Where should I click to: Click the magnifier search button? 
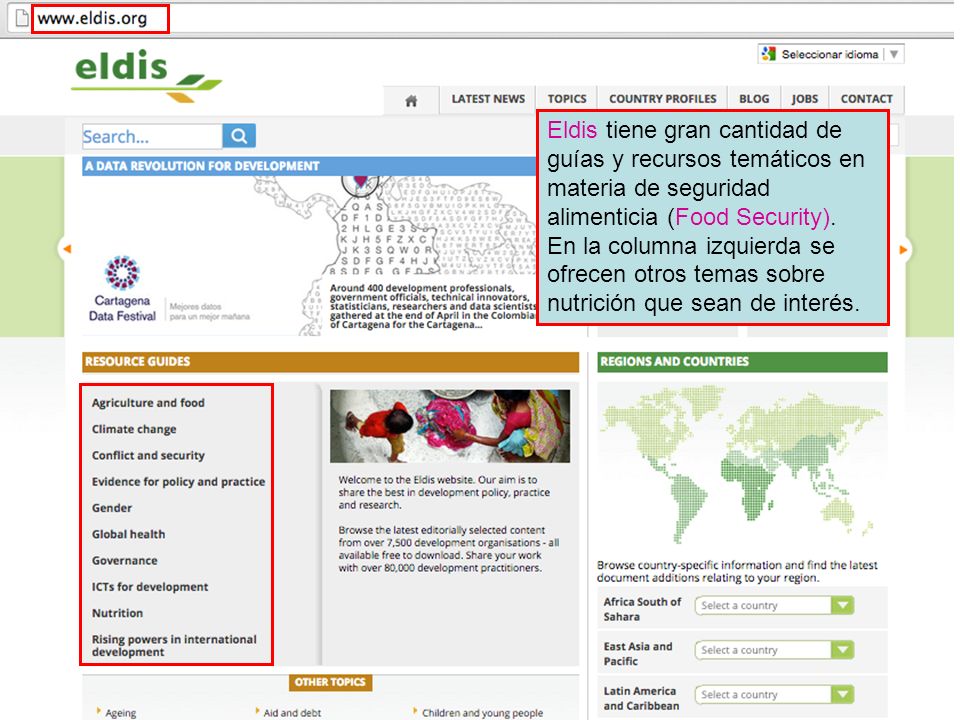[239, 136]
